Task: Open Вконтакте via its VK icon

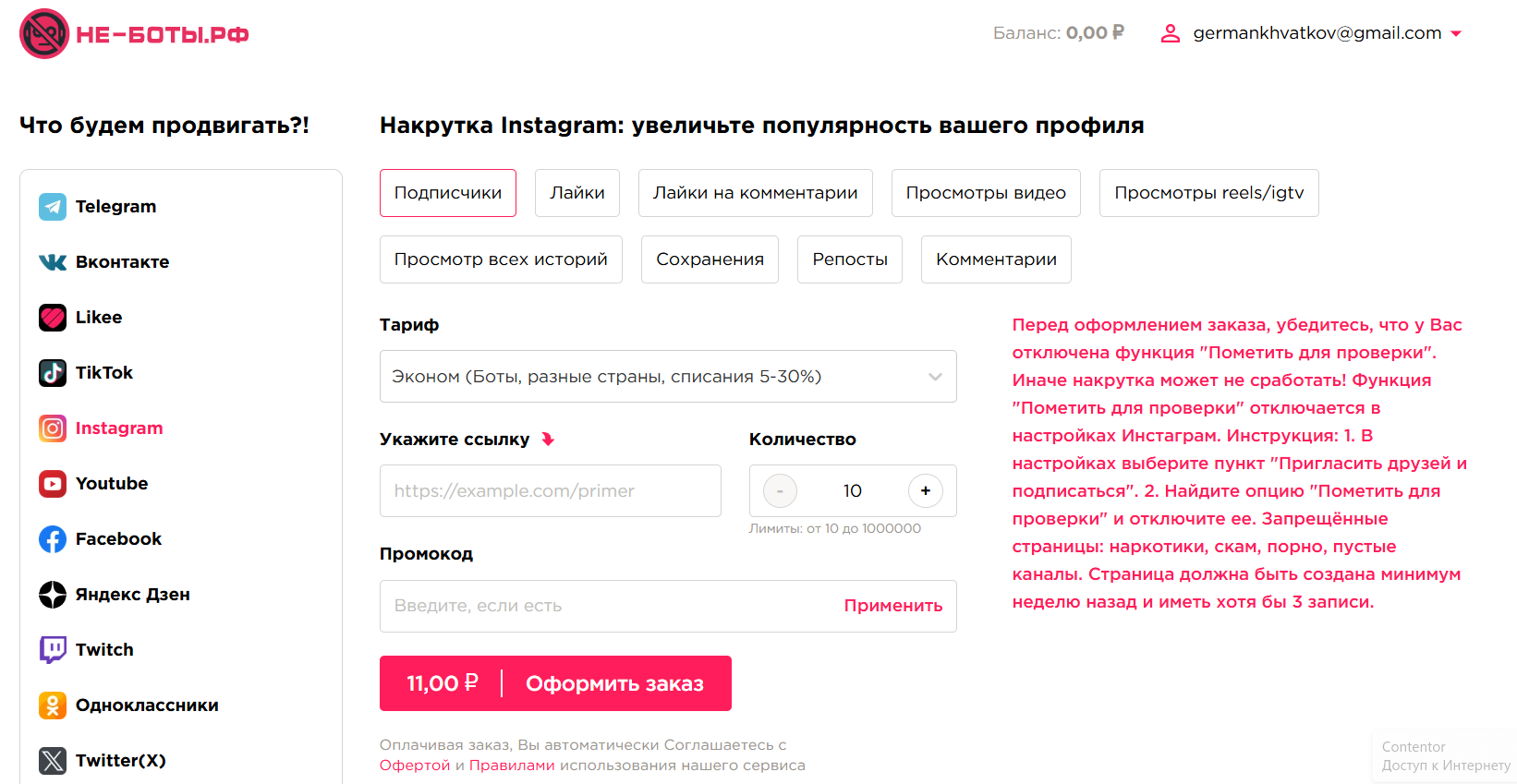Action: coord(53,262)
